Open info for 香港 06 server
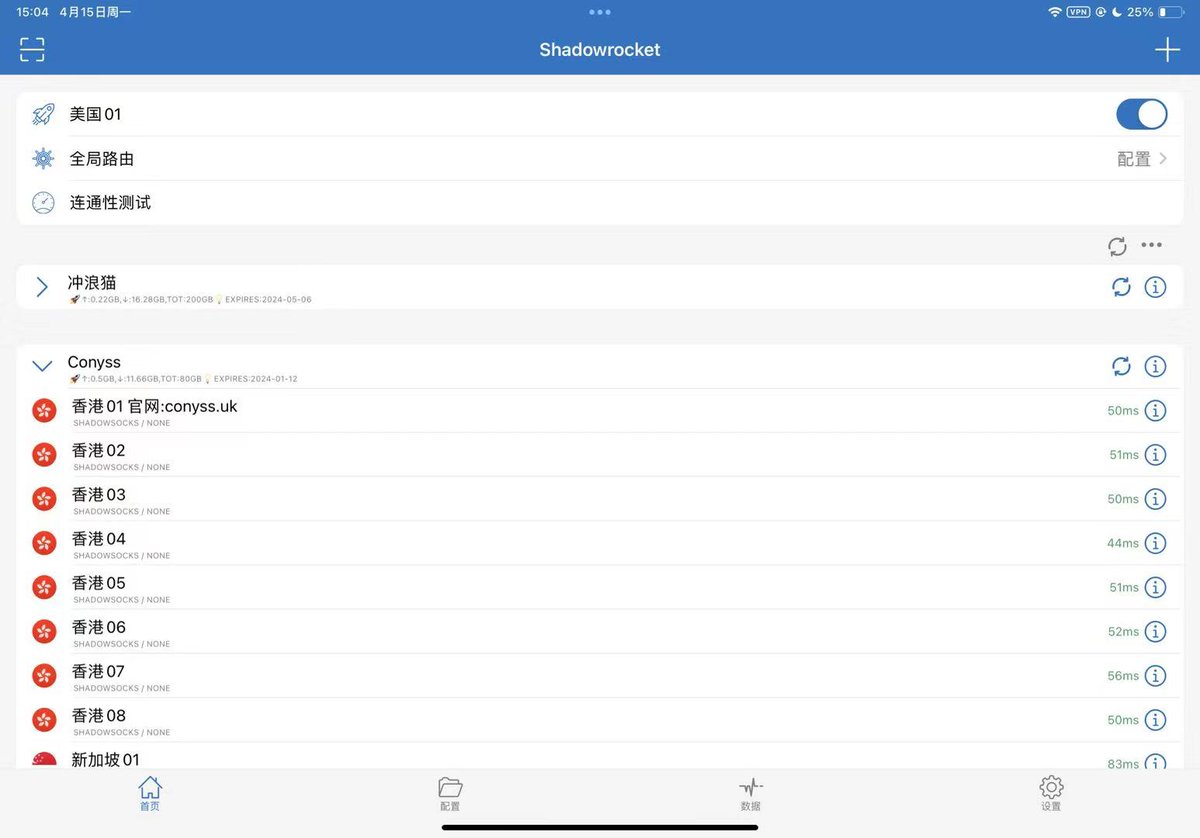 coord(1155,631)
